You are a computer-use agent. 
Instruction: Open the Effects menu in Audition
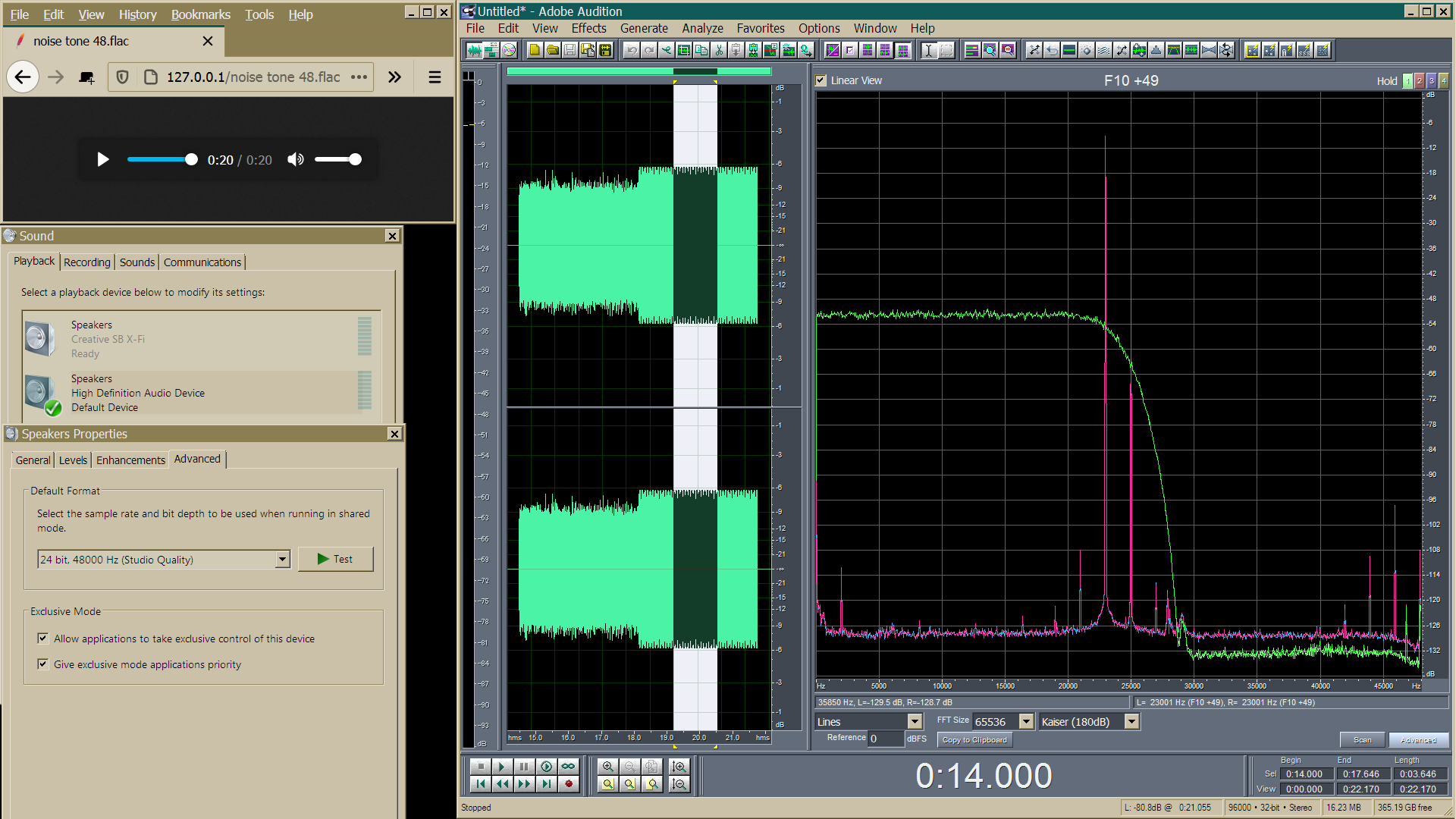point(588,28)
